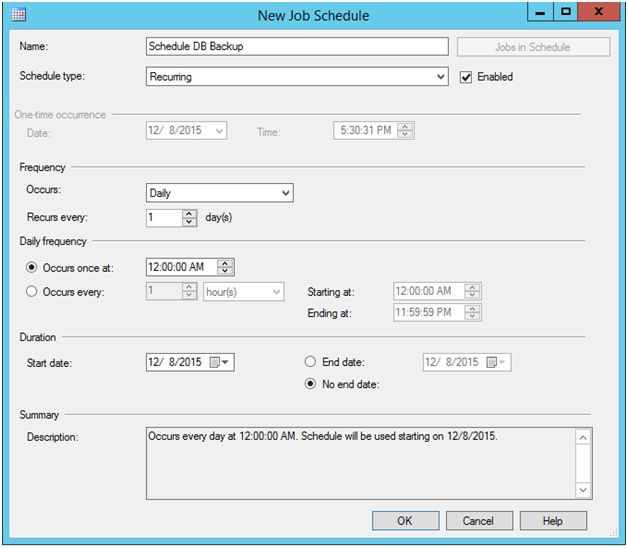The height and width of the screenshot is (549, 628).
Task: Open Help for the dialog
Action: pos(553,521)
